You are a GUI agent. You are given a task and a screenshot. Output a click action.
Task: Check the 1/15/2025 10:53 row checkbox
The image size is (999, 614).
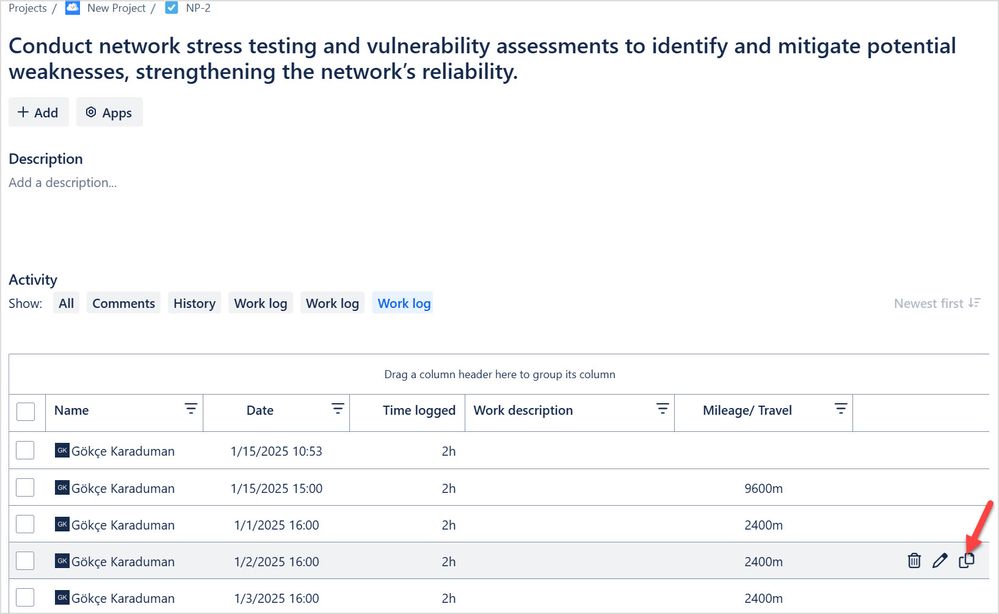point(25,450)
